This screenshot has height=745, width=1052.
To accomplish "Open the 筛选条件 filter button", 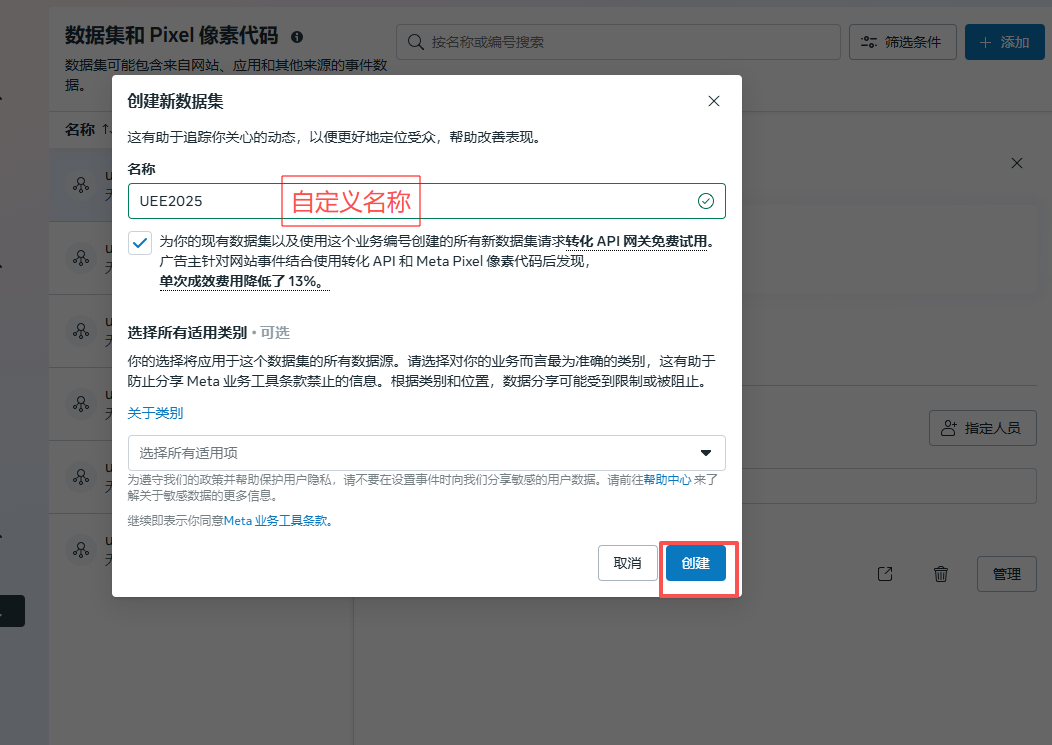I will point(902,42).
